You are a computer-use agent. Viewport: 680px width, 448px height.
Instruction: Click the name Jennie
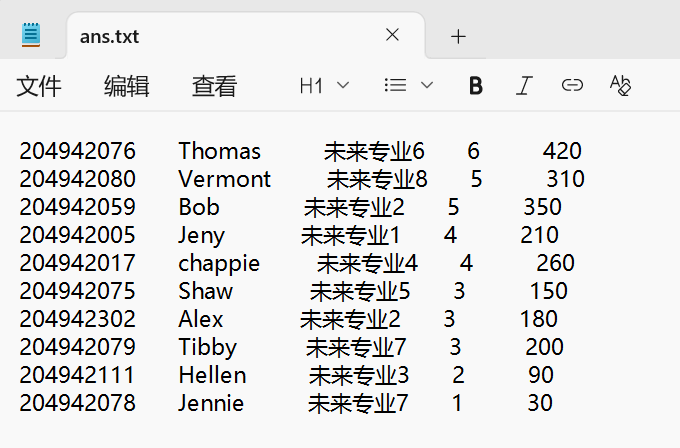click(x=211, y=402)
